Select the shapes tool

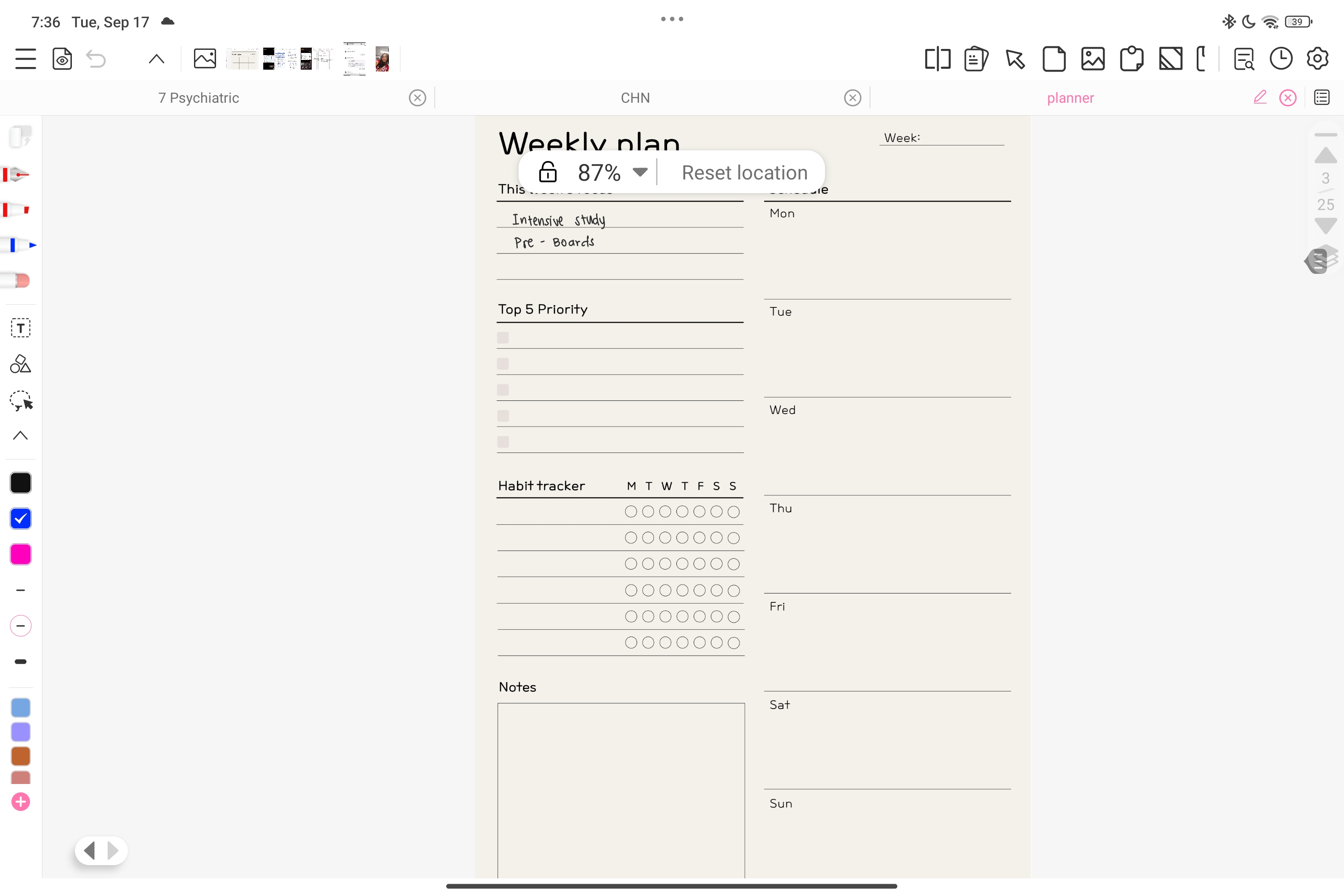21,364
